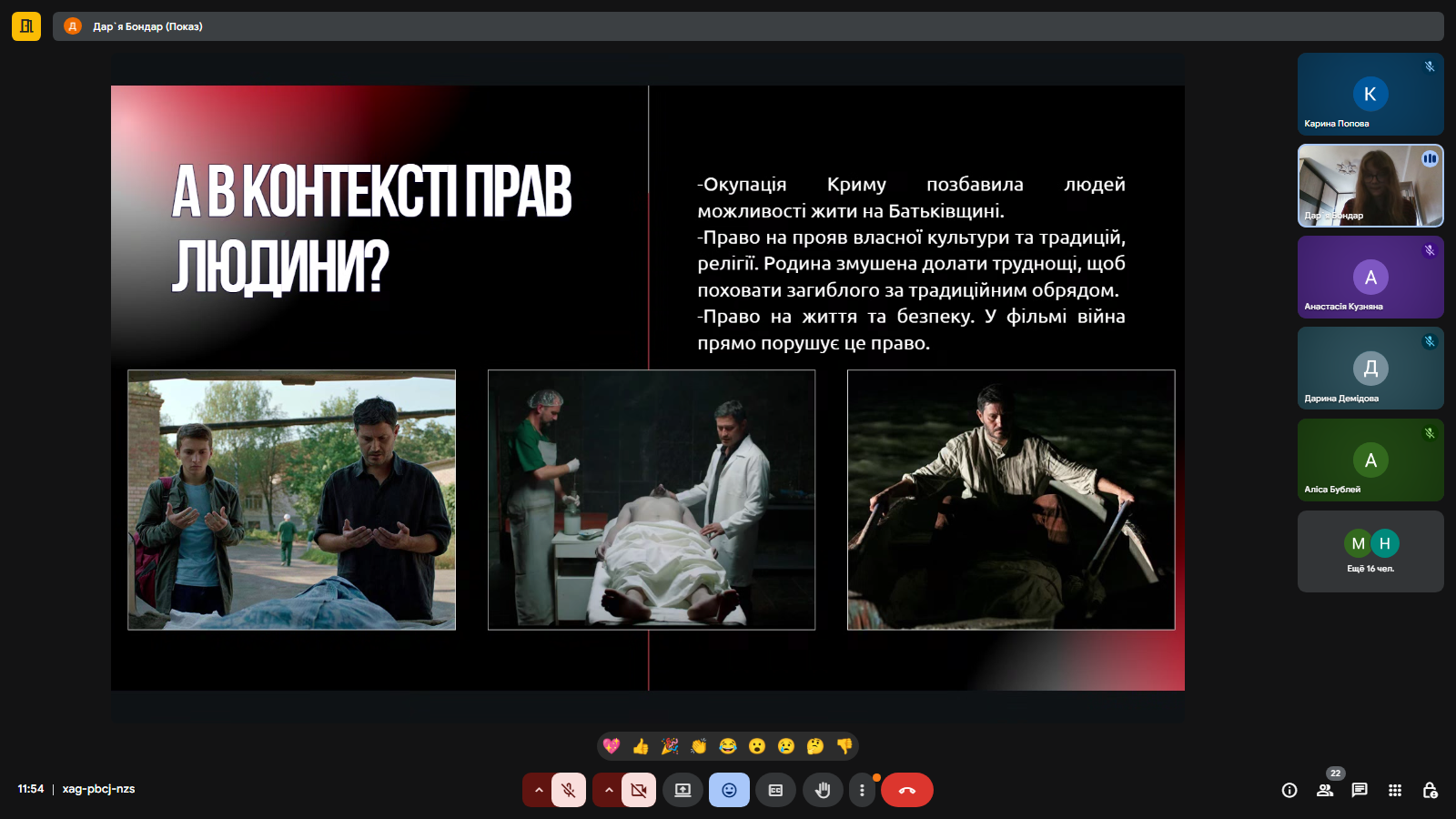
Task: Expand the camera video settings chevron
Action: tap(609, 790)
